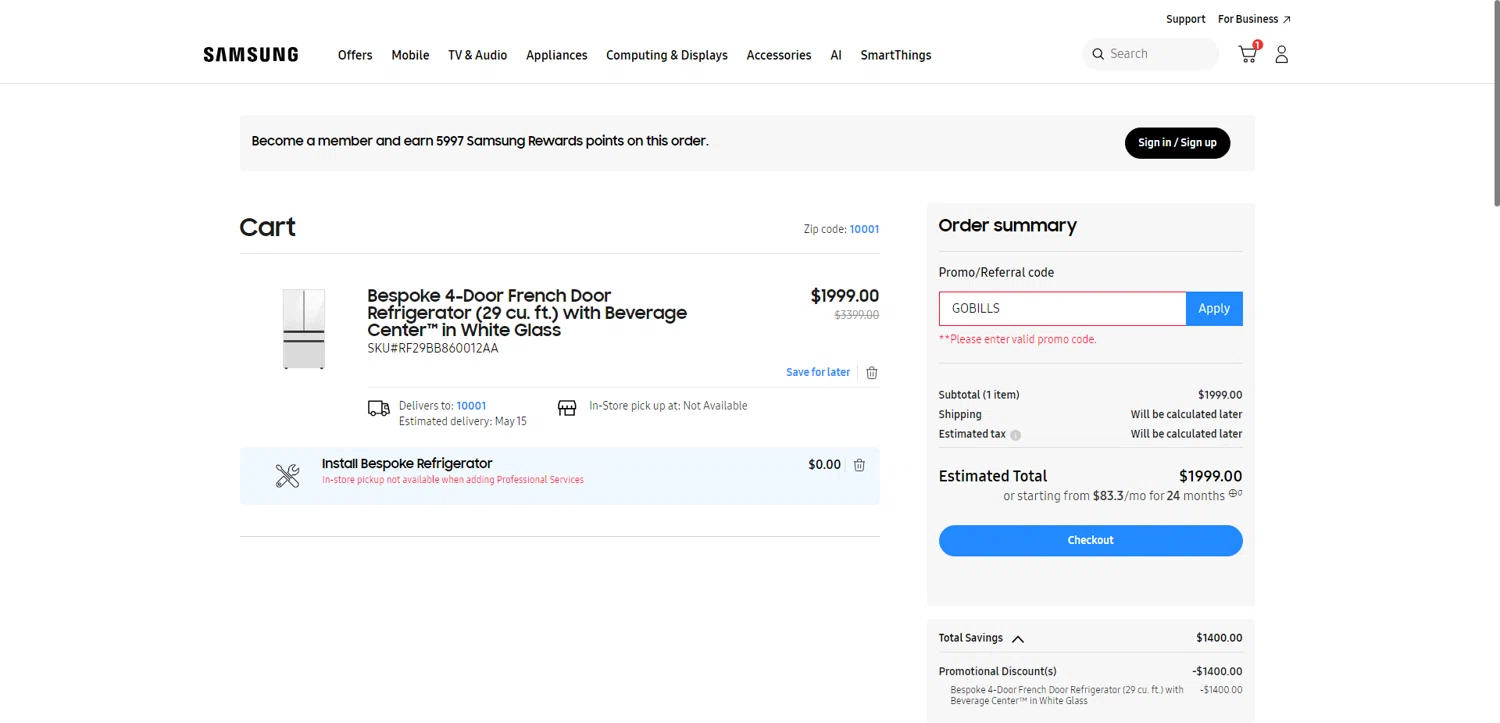Proceed to Checkout
1500x723 pixels.
1091,541
